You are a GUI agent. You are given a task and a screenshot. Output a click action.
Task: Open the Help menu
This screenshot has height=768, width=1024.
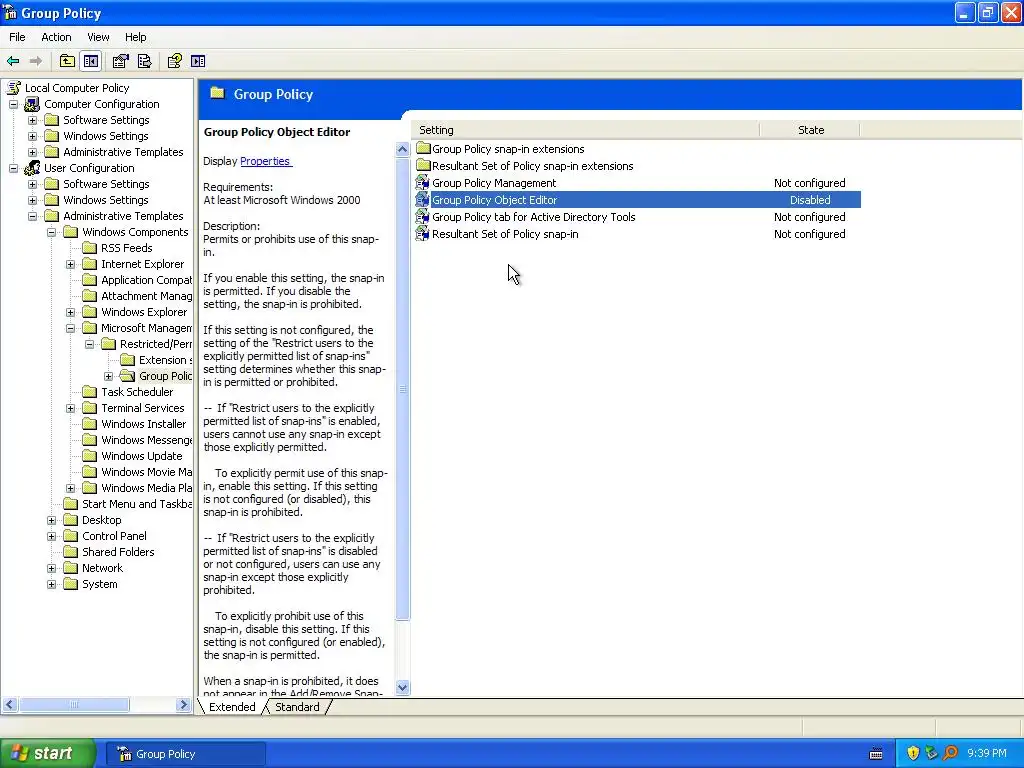click(136, 37)
